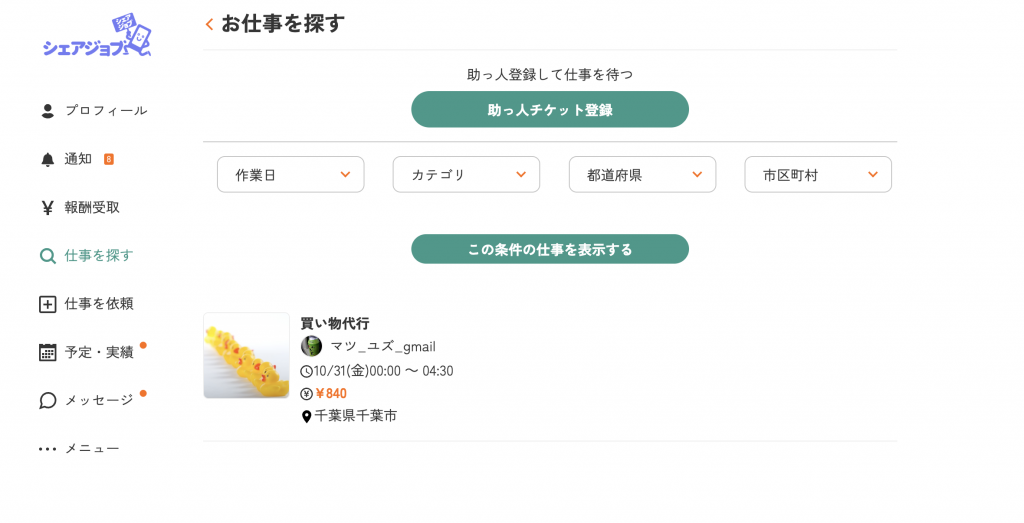Image resolution: width=1024 pixels, height=523 pixels.
Task: Open the メッセージ menu item
Action: [99, 400]
